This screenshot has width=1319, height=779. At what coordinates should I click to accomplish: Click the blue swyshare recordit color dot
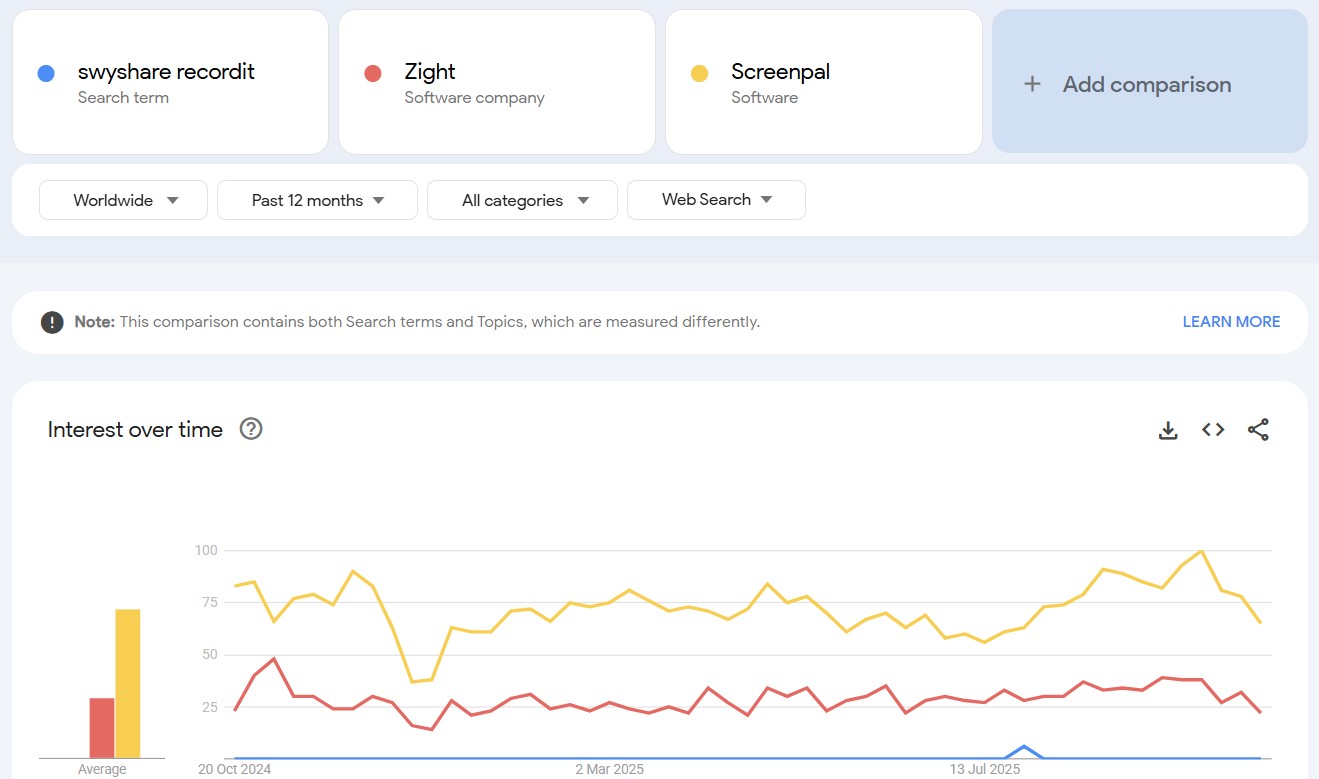pyautogui.click(x=46, y=73)
